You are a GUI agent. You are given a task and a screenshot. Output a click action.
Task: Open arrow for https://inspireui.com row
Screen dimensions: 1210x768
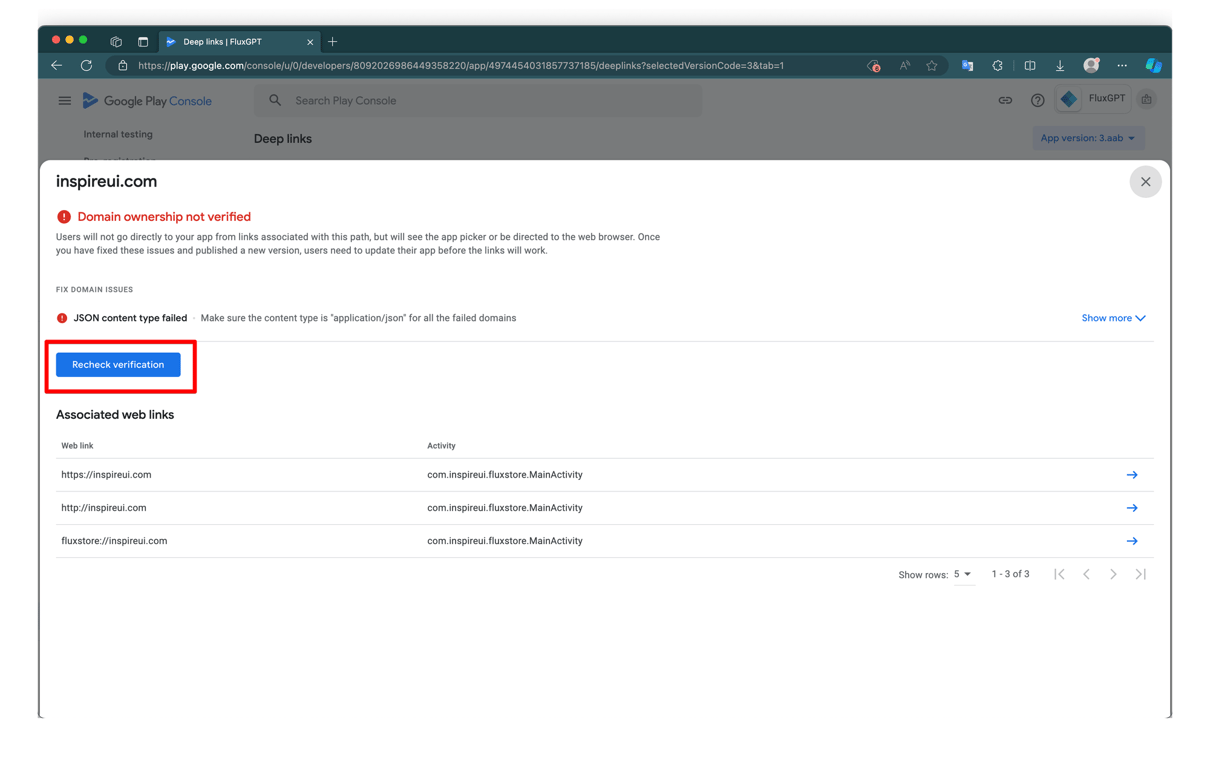[x=1132, y=475]
